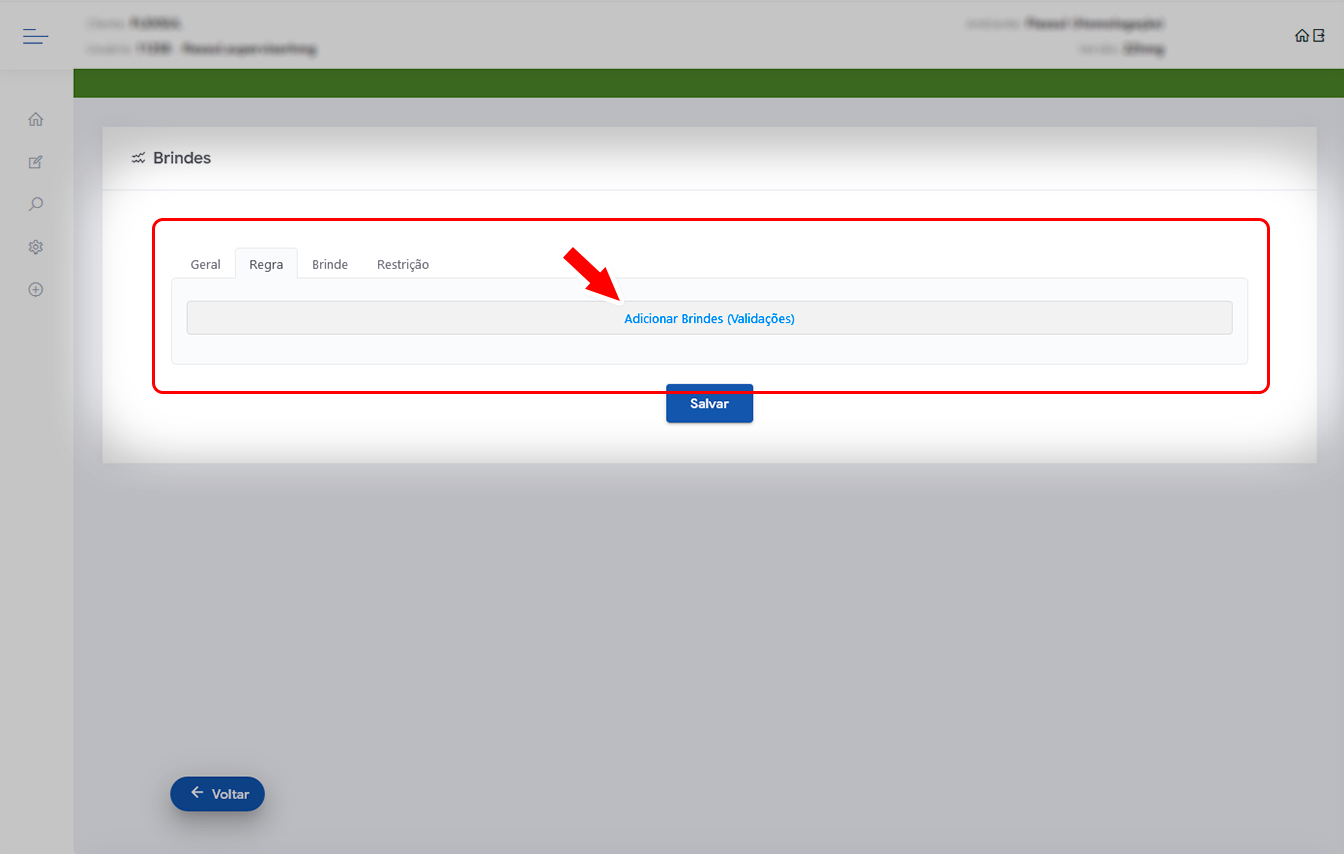The image size is (1344, 854).
Task: Open the hamburger menu
Action: click(x=36, y=37)
